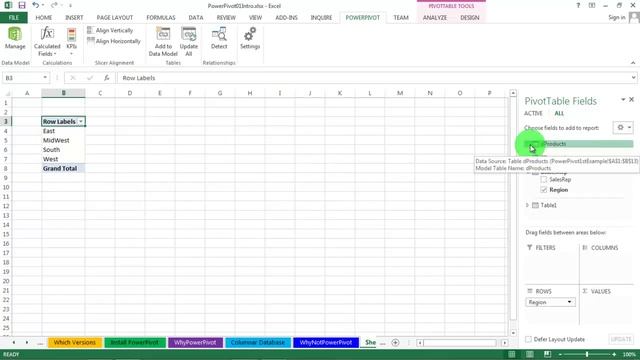The image size is (640, 360).
Task: Adjust the zoom slider
Action: pos(587,354)
